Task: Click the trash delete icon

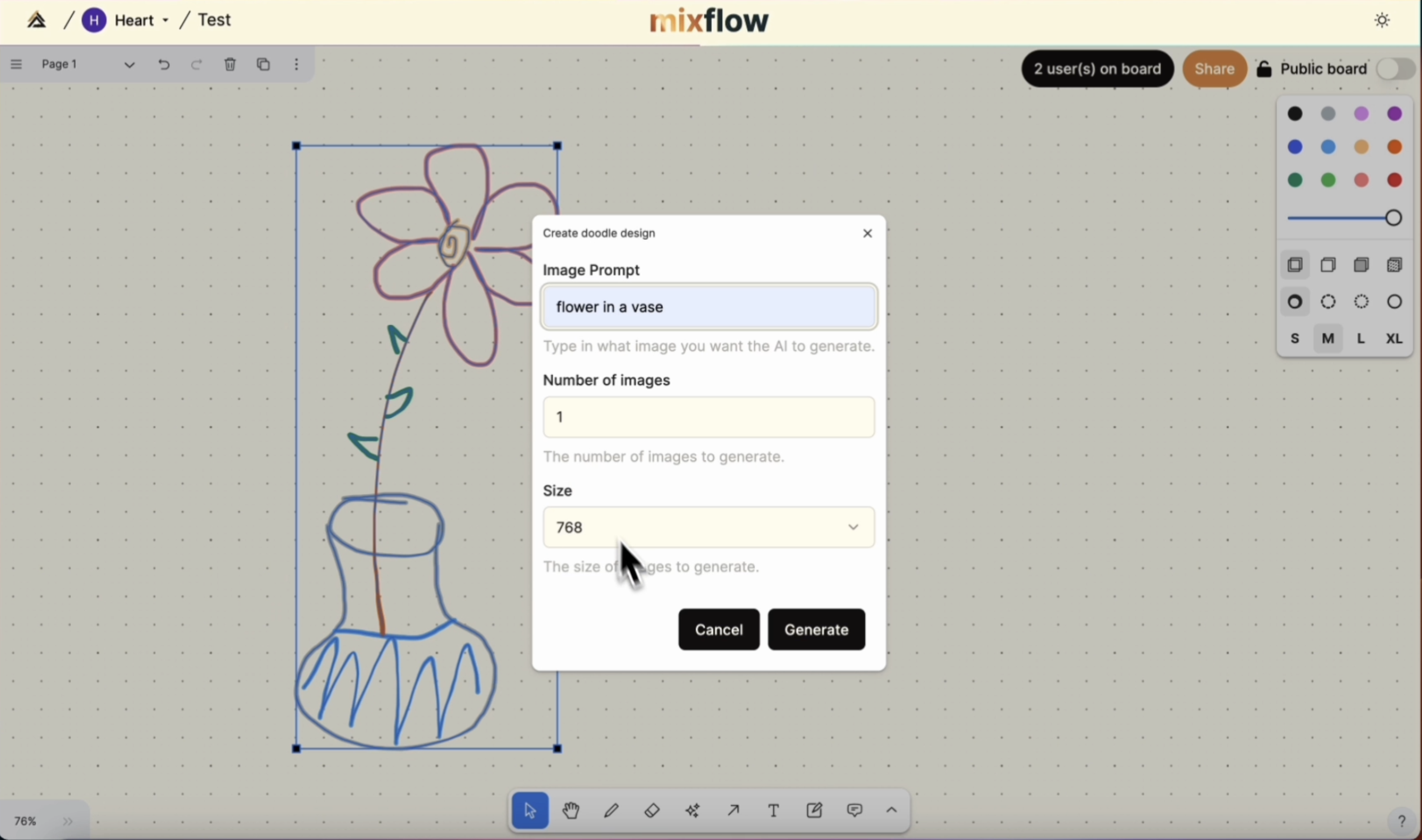Action: [230, 65]
